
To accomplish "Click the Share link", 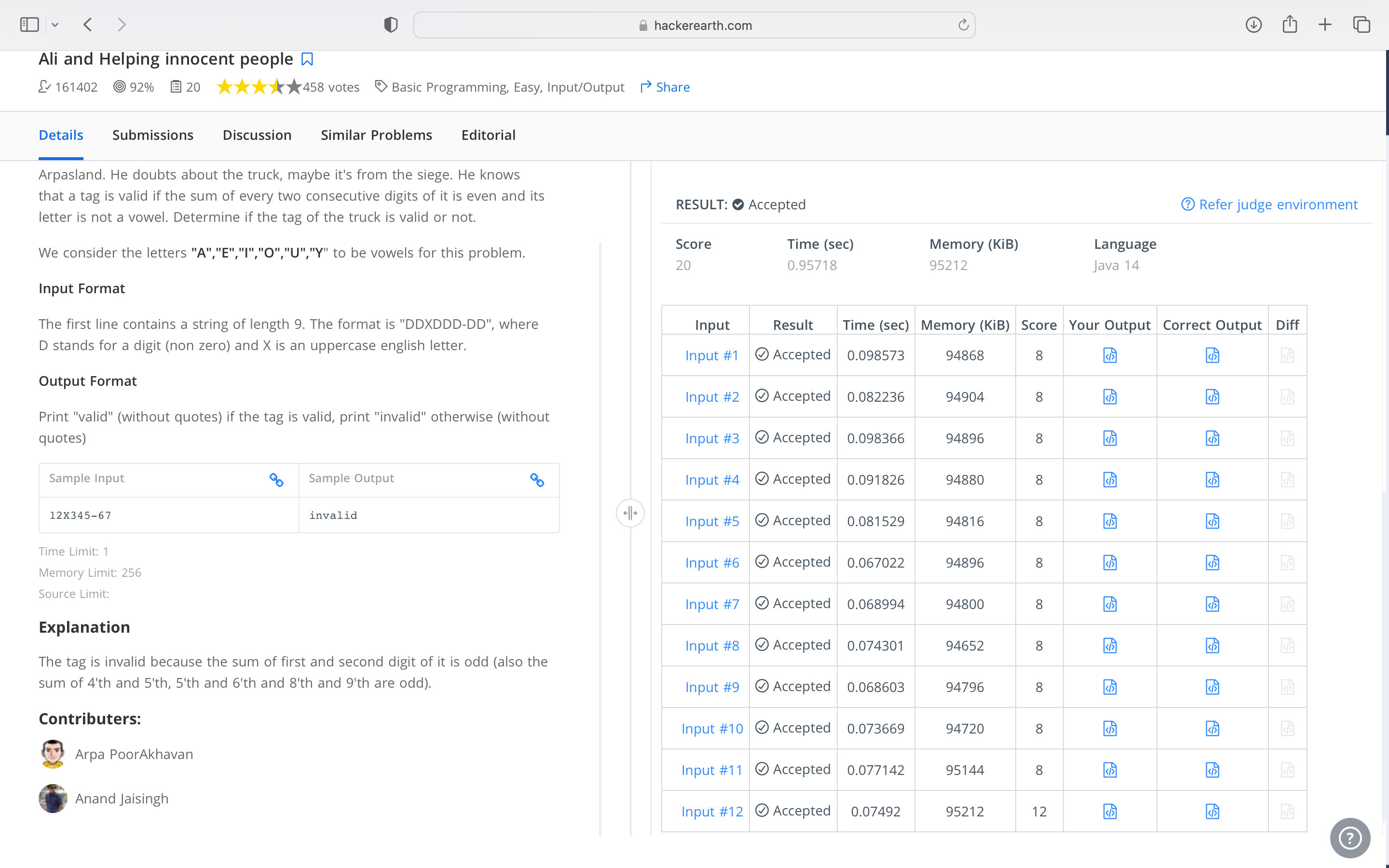I will click(665, 87).
